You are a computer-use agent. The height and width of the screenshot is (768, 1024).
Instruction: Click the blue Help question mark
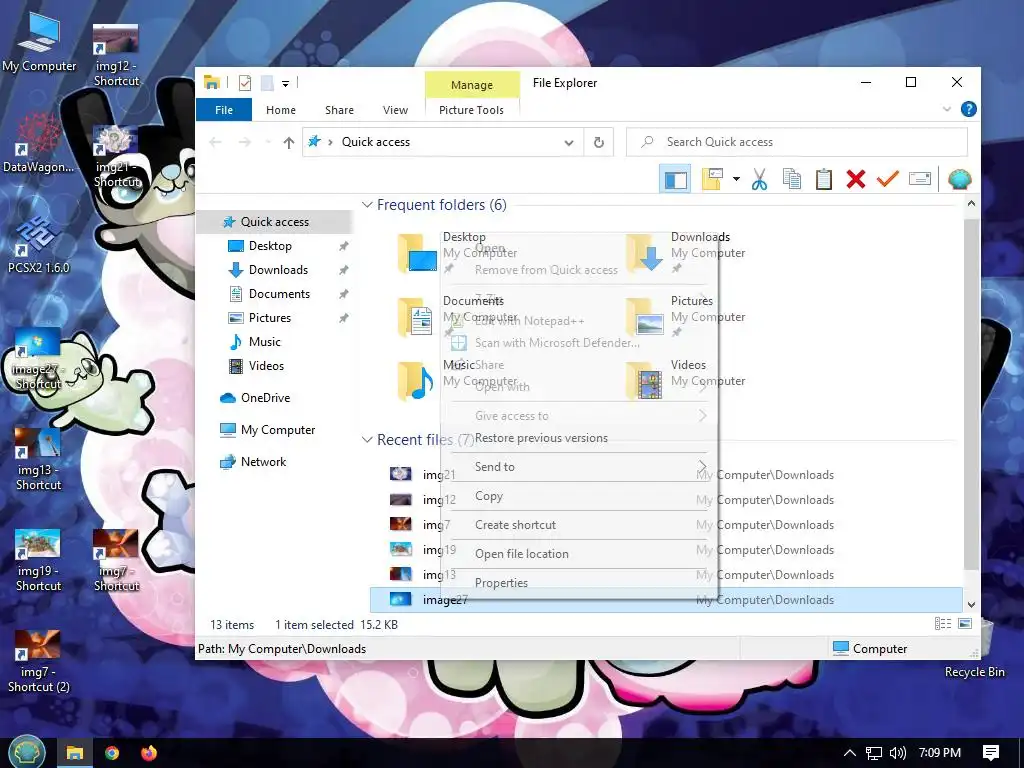[x=968, y=109]
